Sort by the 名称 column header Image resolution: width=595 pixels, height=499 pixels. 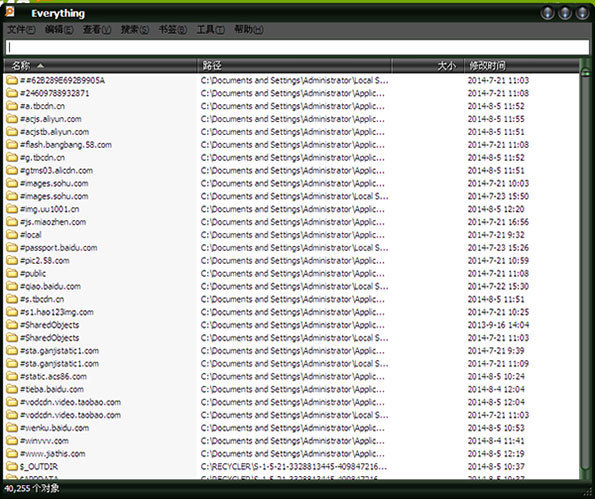point(100,66)
